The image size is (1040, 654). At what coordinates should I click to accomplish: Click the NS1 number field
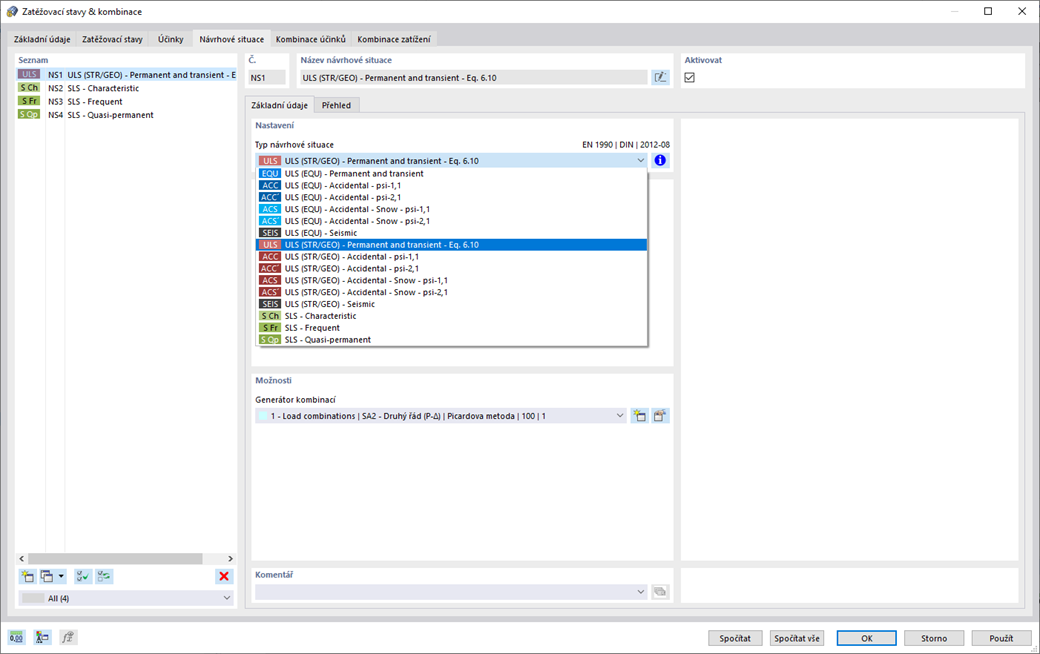tap(267, 78)
